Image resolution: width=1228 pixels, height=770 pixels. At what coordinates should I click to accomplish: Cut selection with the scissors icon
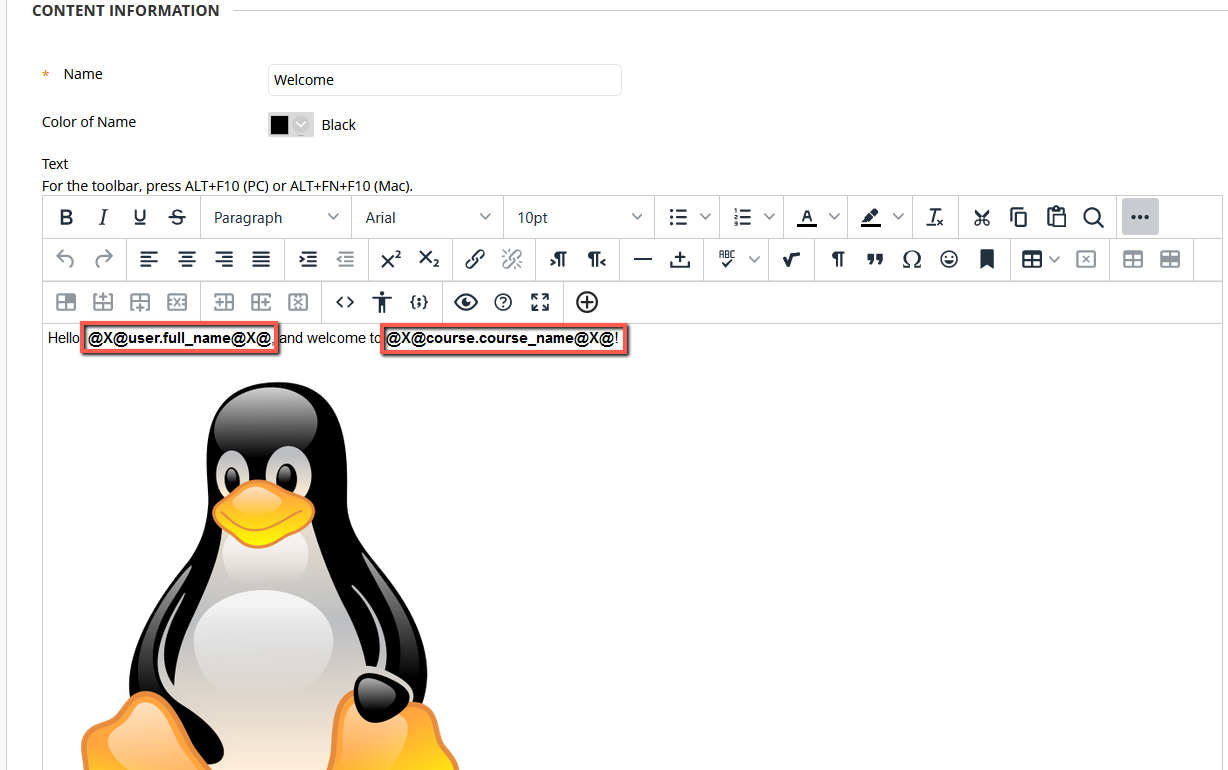pos(982,217)
